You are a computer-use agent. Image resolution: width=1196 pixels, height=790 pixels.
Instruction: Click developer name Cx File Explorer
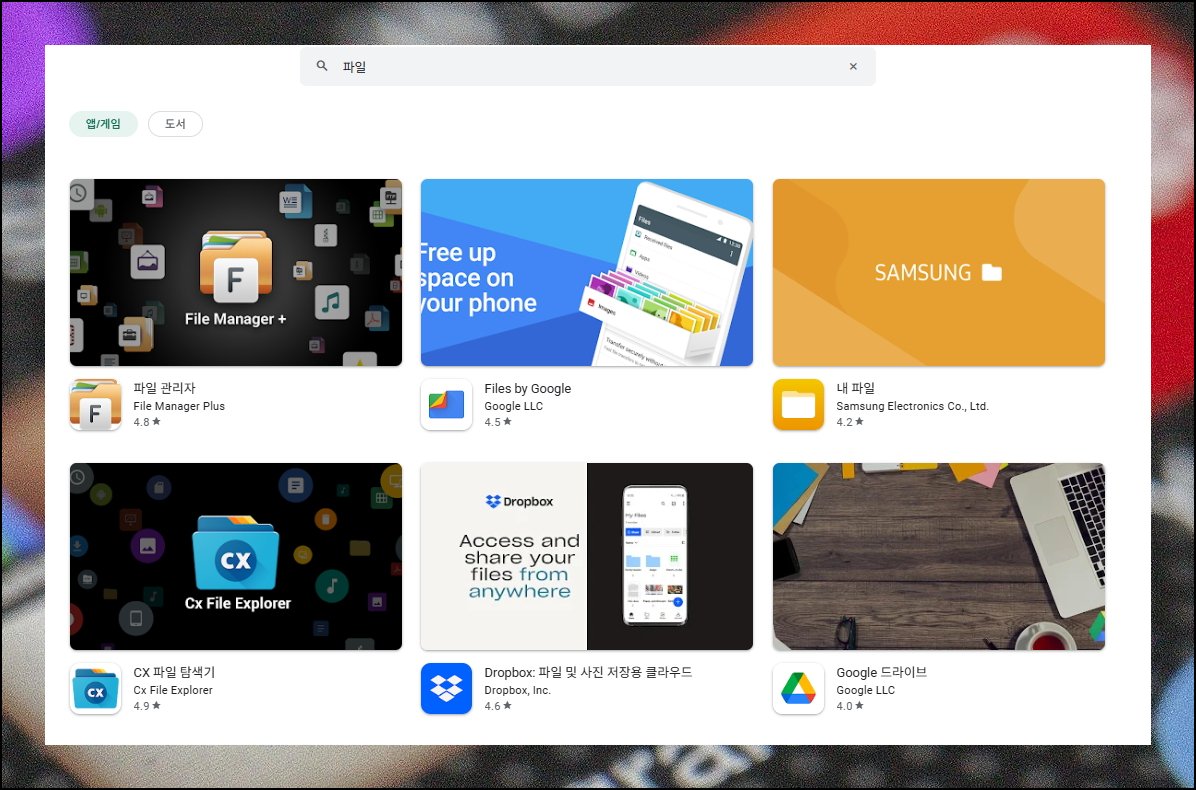coord(173,690)
